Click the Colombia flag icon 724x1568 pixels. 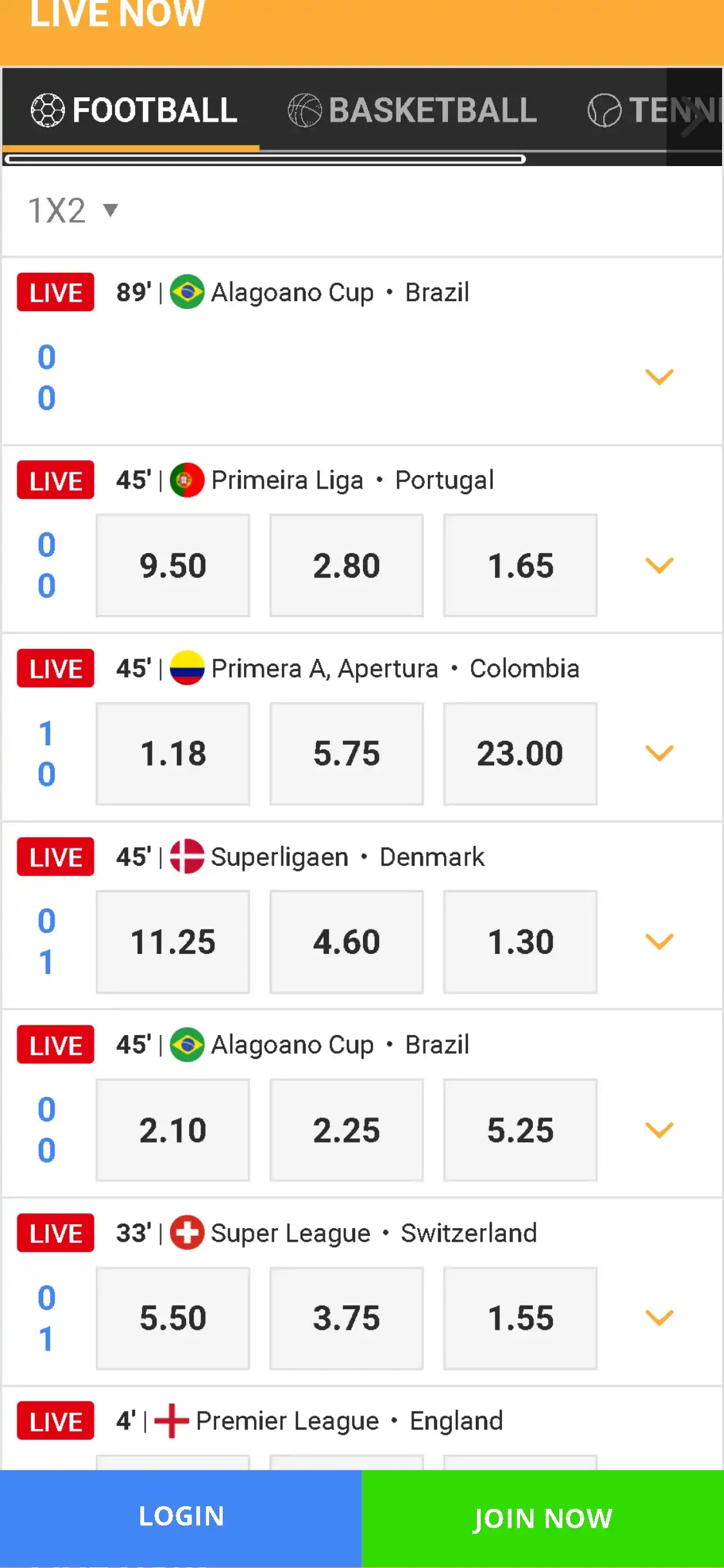[187, 668]
